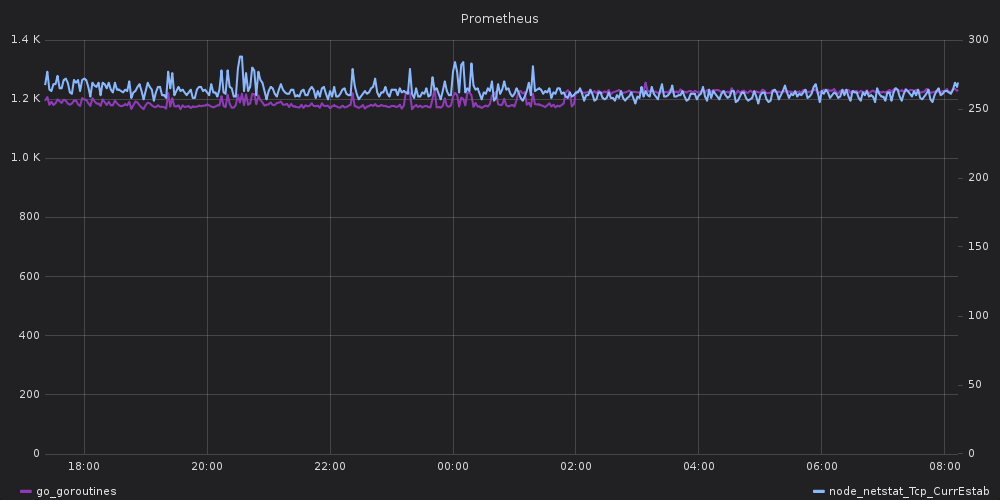Click the 400 left axis label

[30, 335]
